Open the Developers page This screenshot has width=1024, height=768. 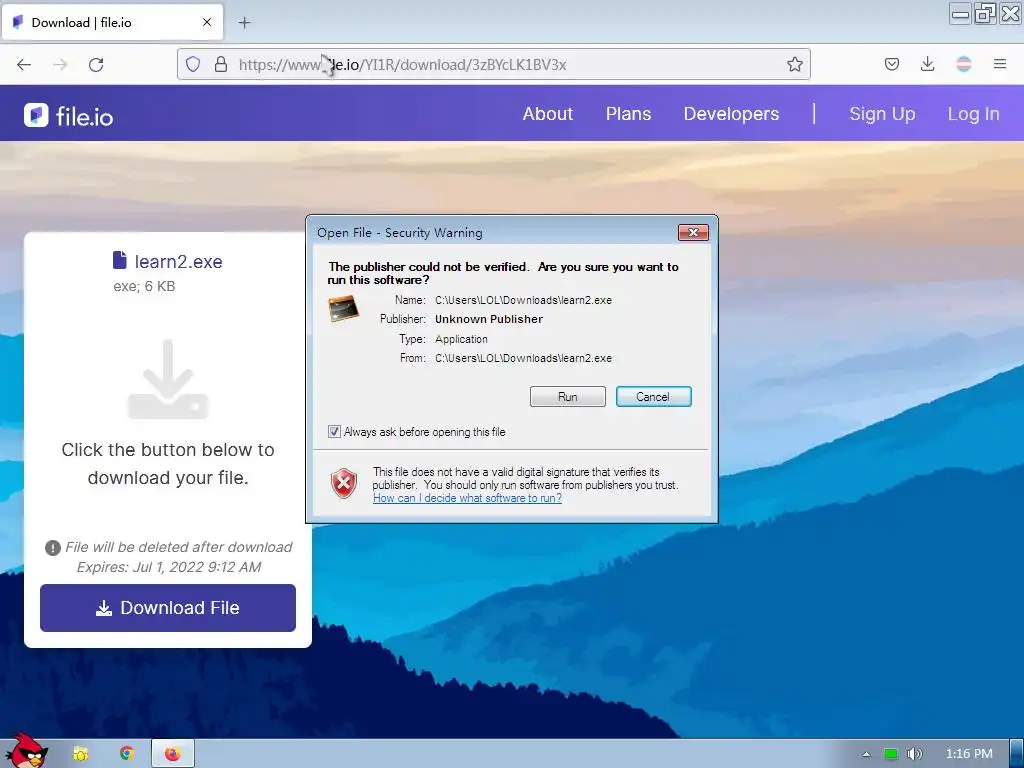click(731, 114)
